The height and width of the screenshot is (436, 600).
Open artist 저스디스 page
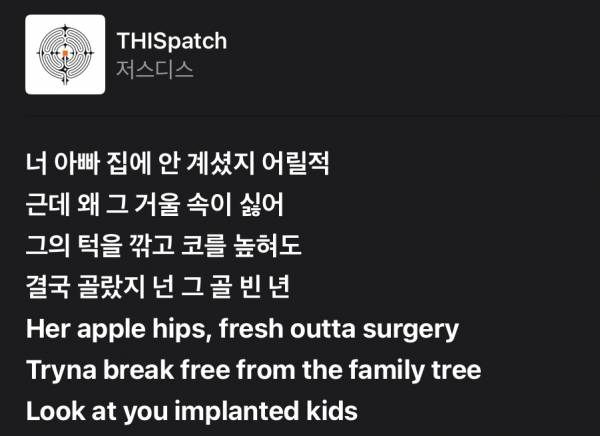pos(155,70)
